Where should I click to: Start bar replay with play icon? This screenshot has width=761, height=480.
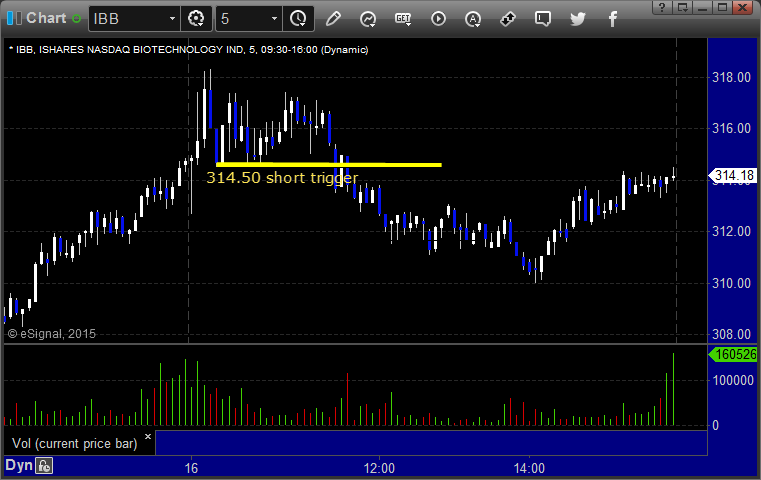point(438,19)
